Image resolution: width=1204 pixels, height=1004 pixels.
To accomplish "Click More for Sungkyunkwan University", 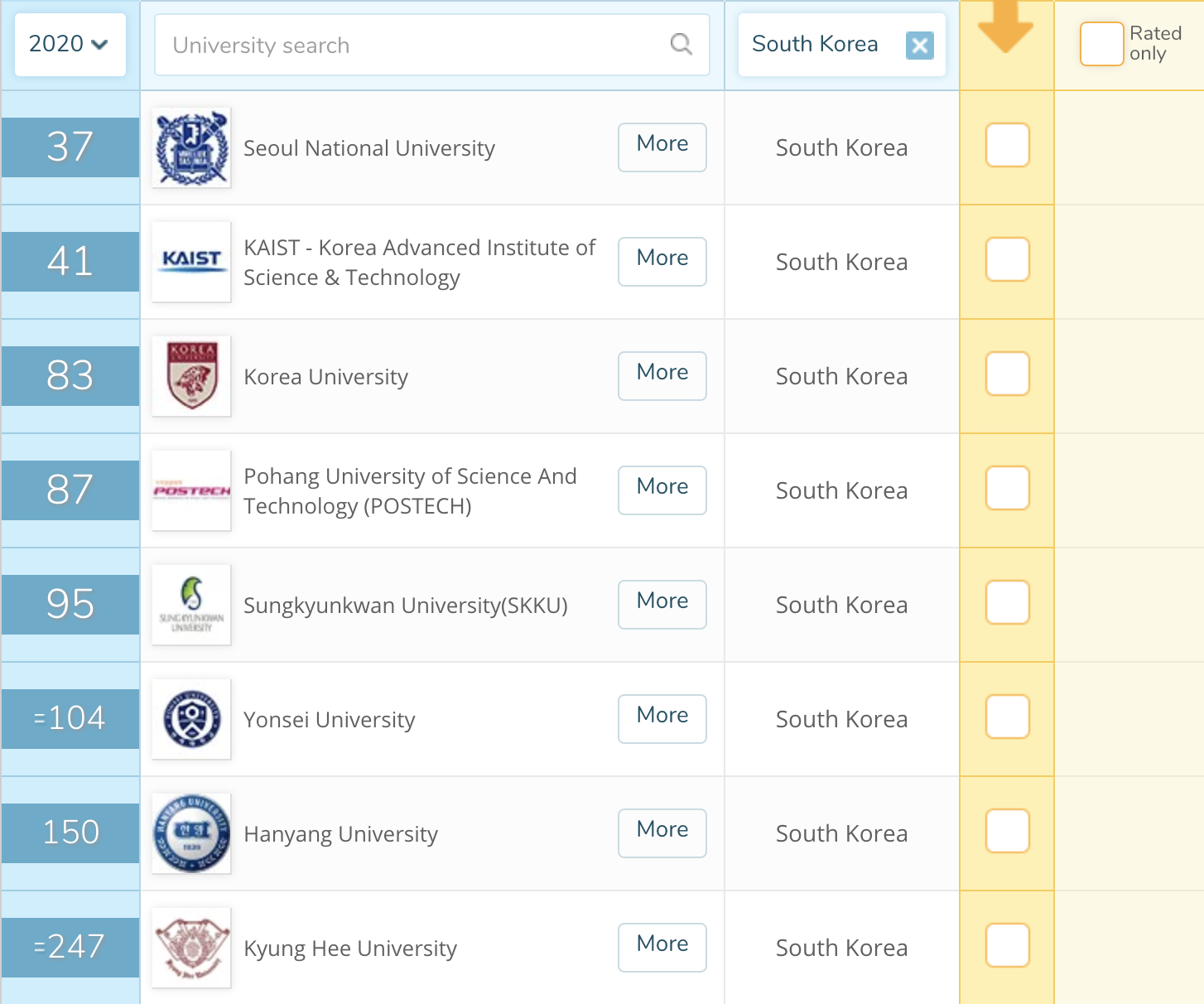I will point(662,605).
